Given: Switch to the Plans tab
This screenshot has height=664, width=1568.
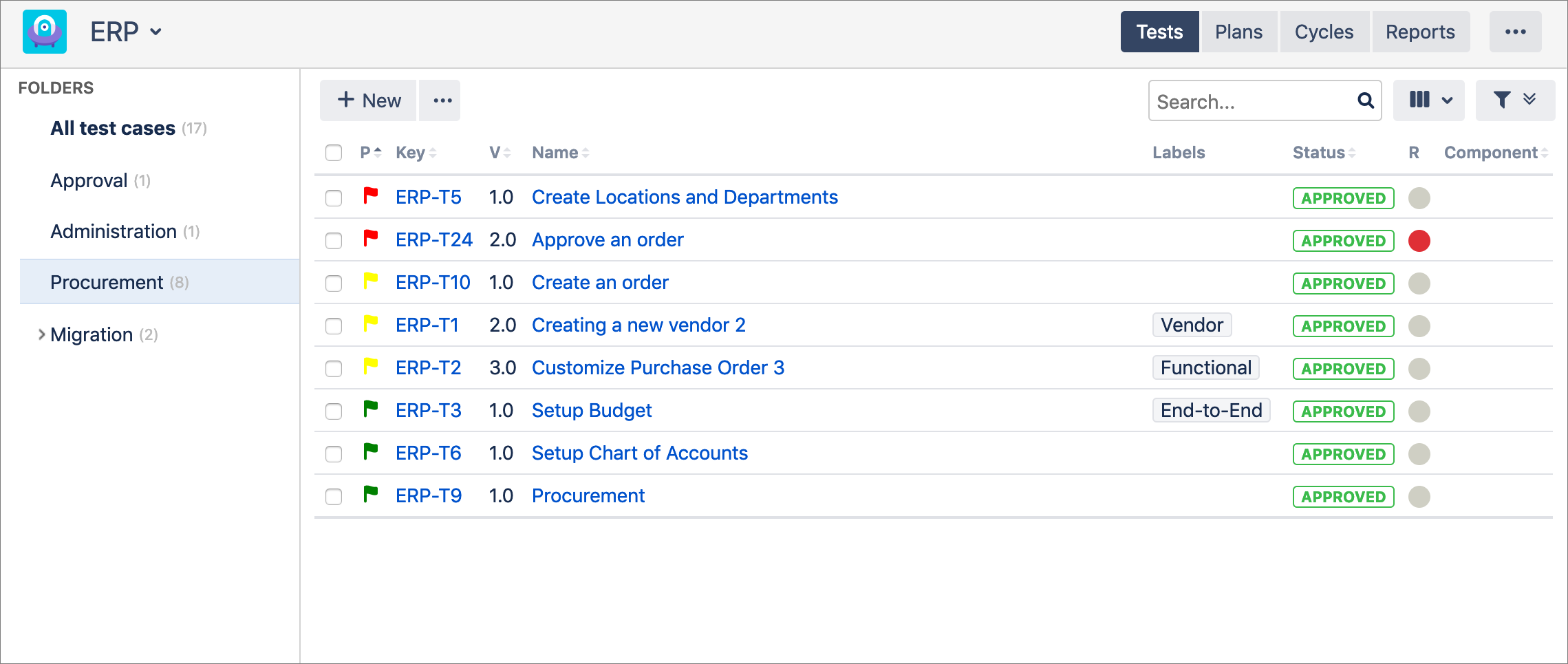Looking at the screenshot, I should tap(1238, 32).
